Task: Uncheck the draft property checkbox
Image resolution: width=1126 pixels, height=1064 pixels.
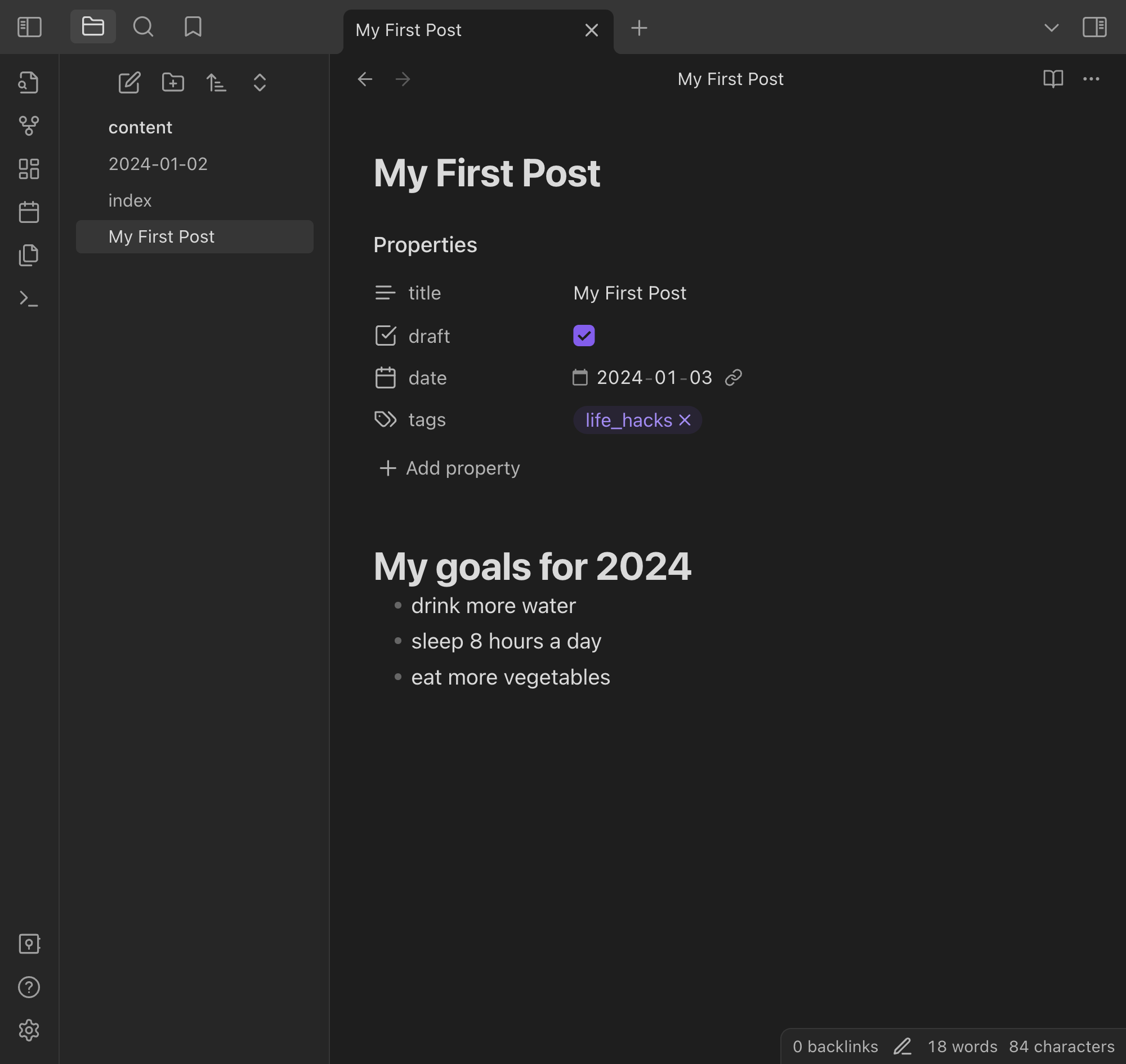Action: [x=584, y=336]
